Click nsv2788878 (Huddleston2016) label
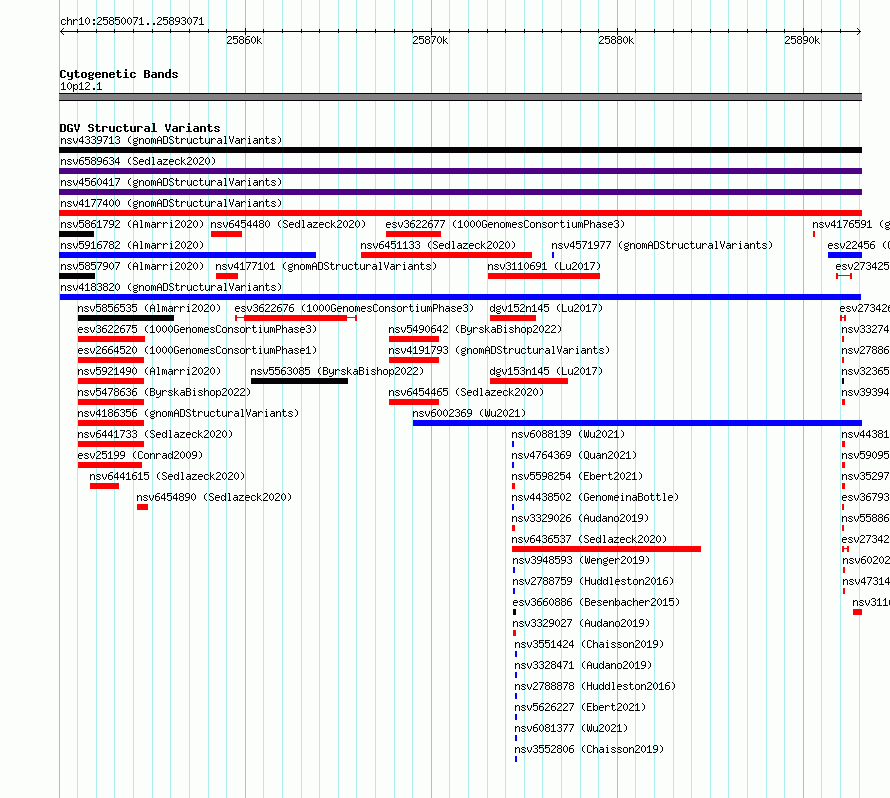Viewport: 890px width, 798px height. click(x=595, y=686)
